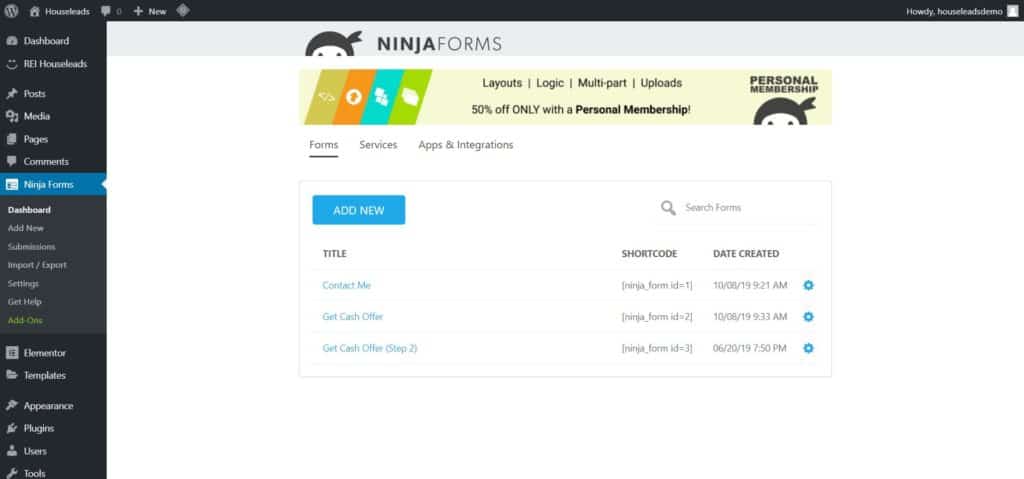Click the Ninja Forms ninja logo

point(334,43)
